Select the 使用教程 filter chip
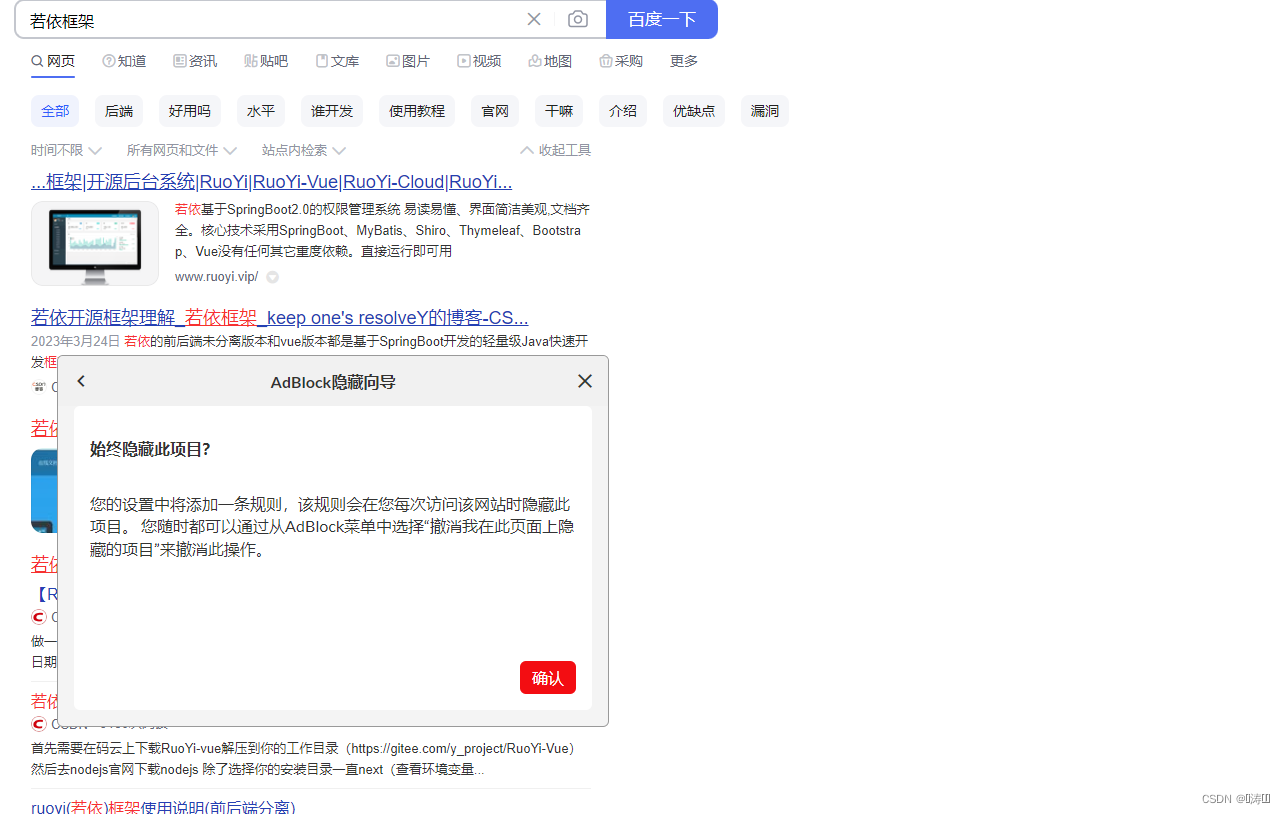 417,111
